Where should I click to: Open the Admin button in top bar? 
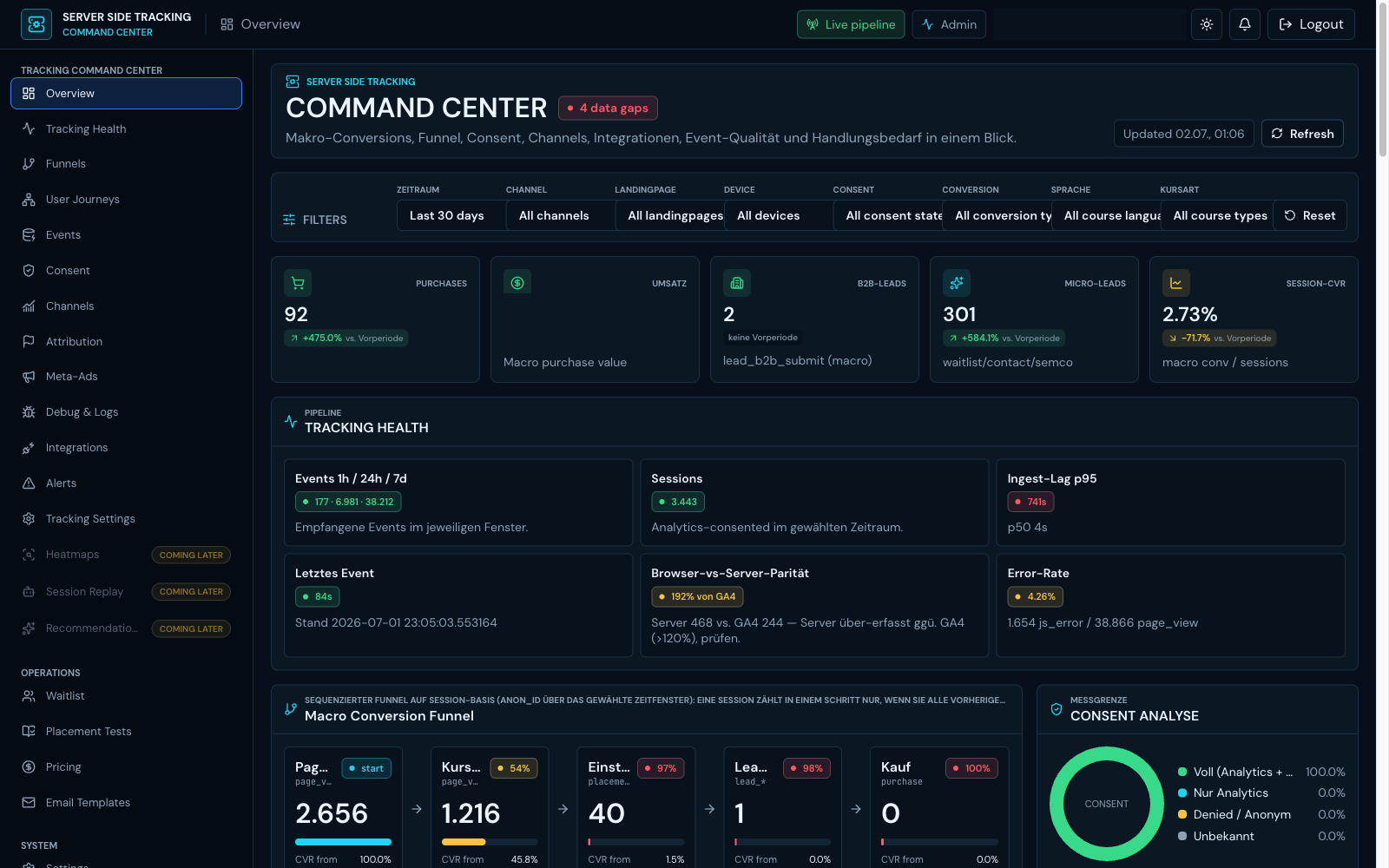coord(949,24)
